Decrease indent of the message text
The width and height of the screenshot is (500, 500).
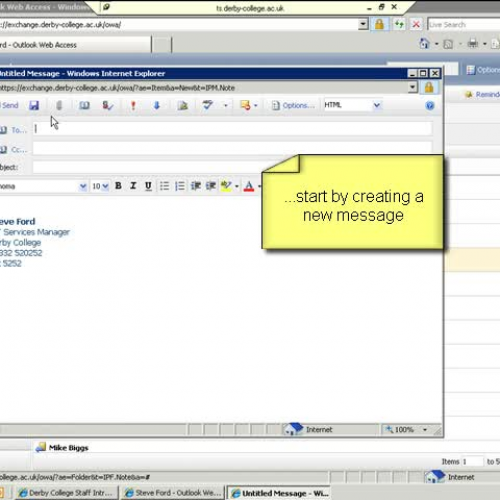(x=196, y=186)
